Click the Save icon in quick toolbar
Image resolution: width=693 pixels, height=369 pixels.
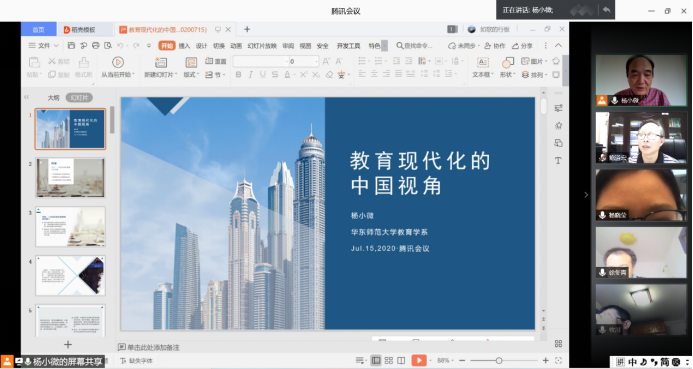(71, 46)
